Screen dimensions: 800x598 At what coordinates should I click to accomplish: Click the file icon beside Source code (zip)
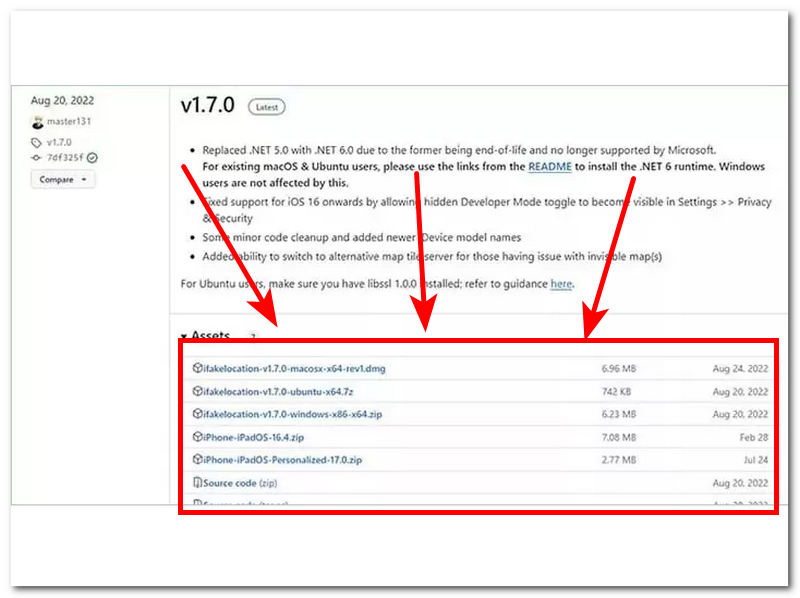(x=197, y=483)
